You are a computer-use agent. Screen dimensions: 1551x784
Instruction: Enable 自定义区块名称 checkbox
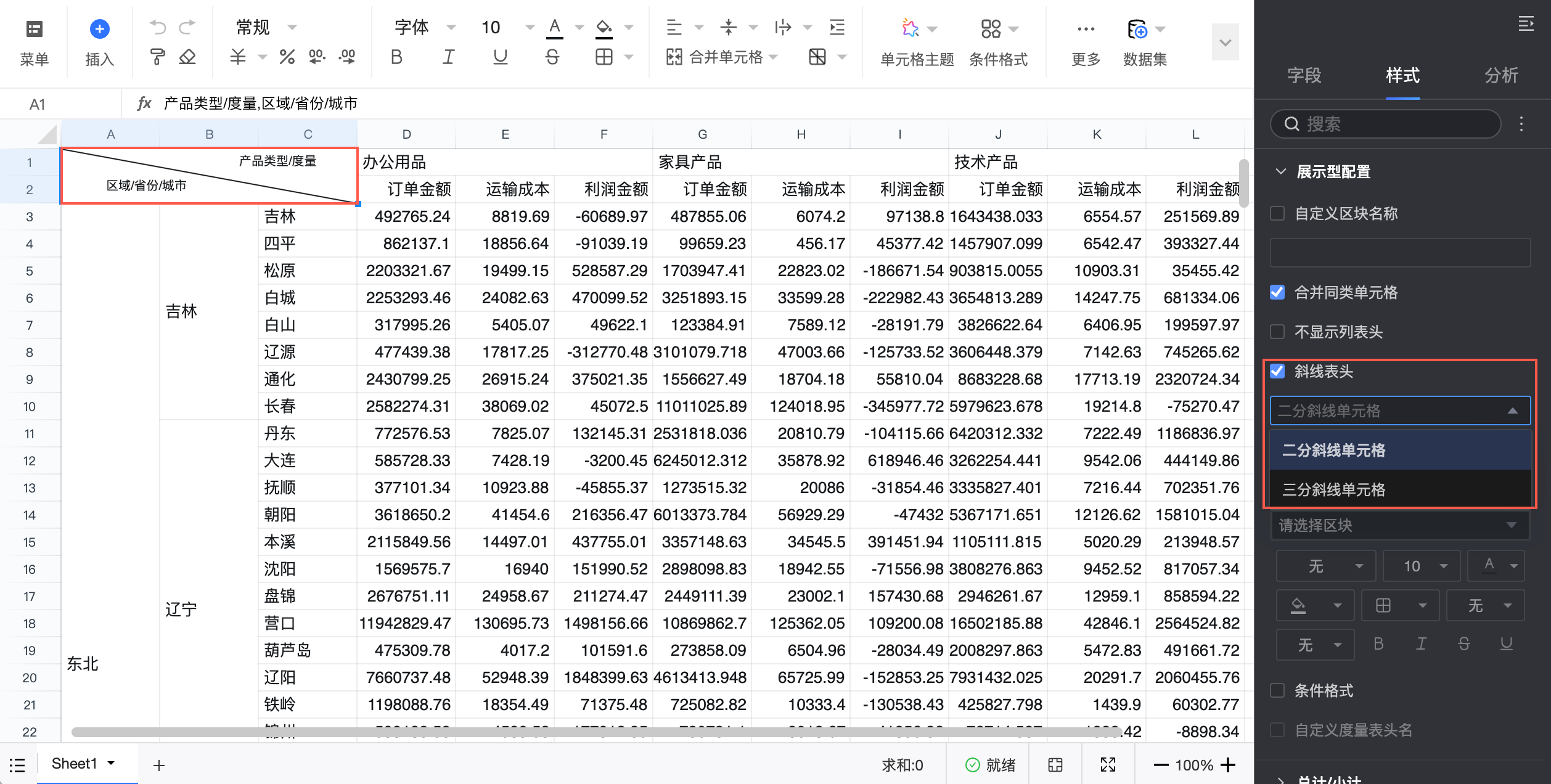click(x=1277, y=213)
